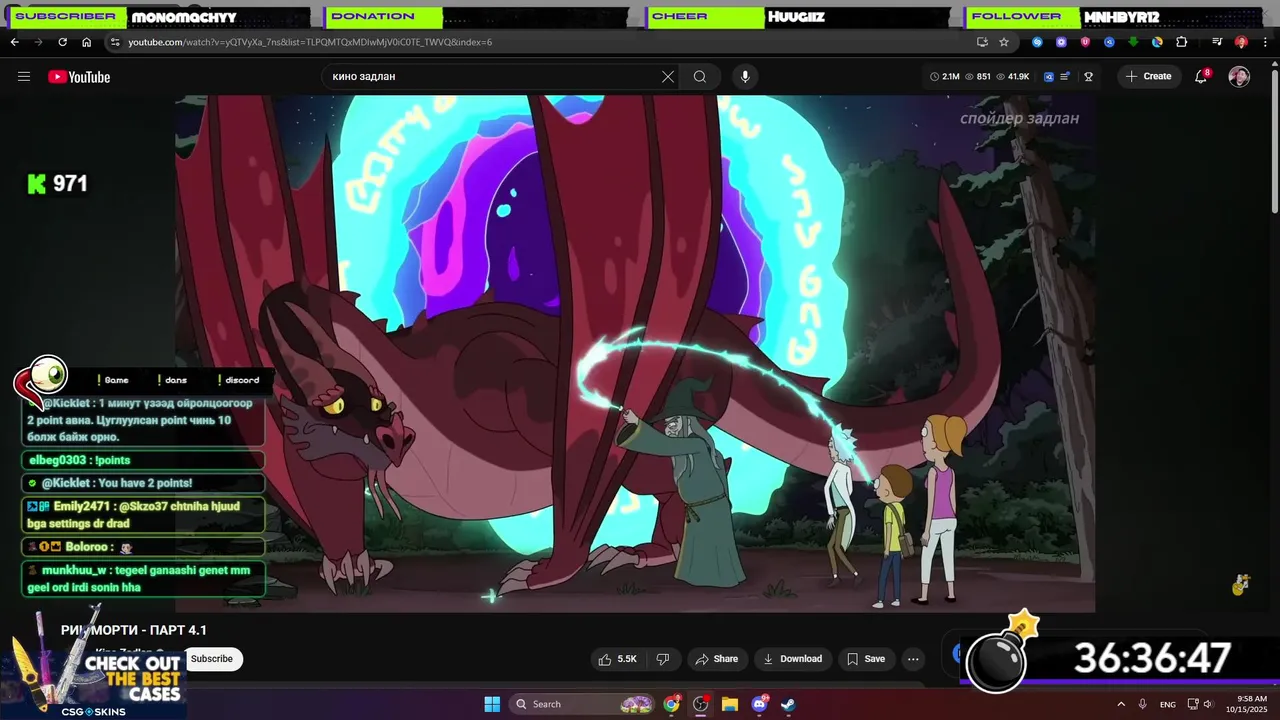Screen dimensions: 1280x720
Task: Click the video player area
Action: click(x=635, y=353)
